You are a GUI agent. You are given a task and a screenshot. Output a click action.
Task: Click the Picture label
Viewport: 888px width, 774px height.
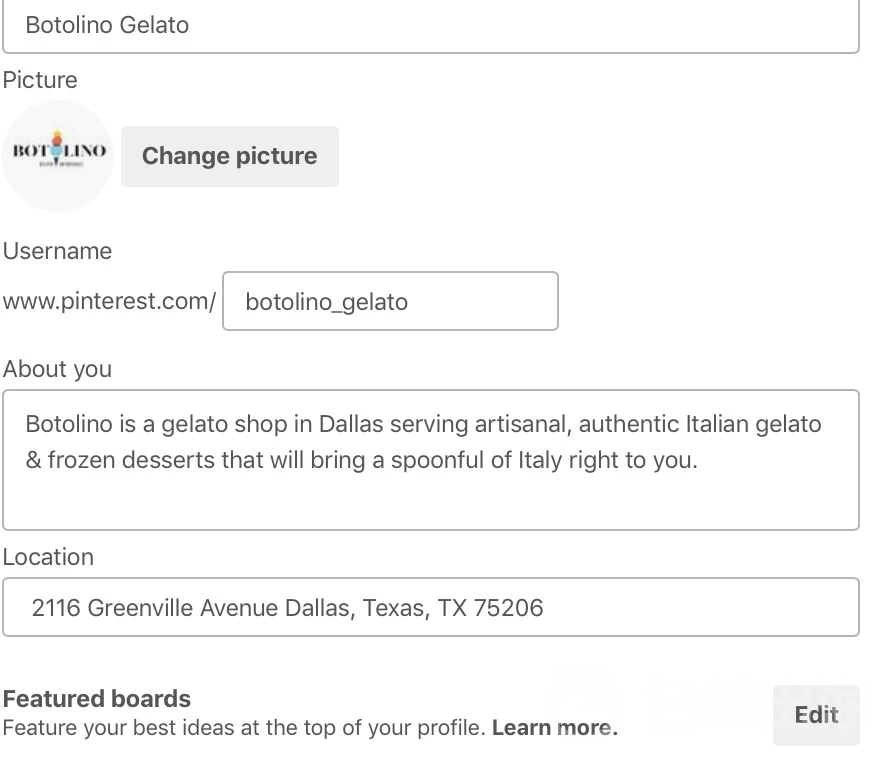(x=40, y=80)
